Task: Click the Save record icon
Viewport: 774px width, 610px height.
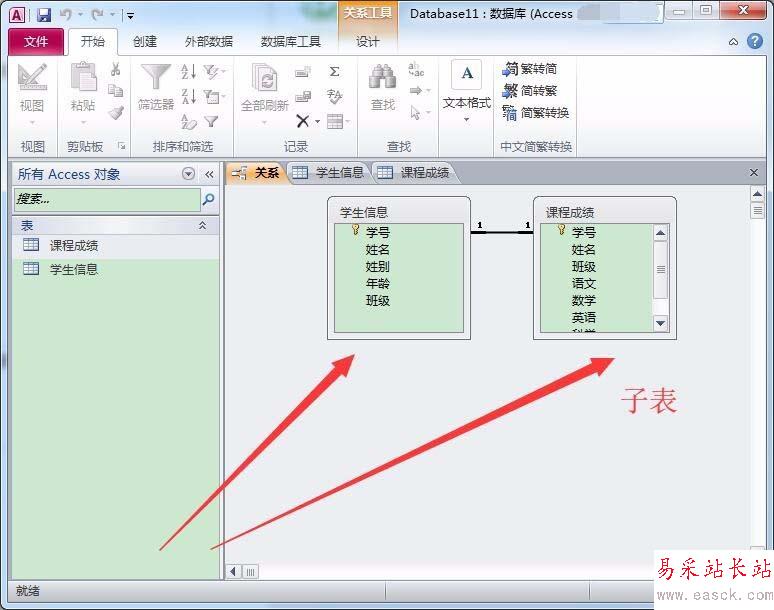Action: tap(303, 96)
